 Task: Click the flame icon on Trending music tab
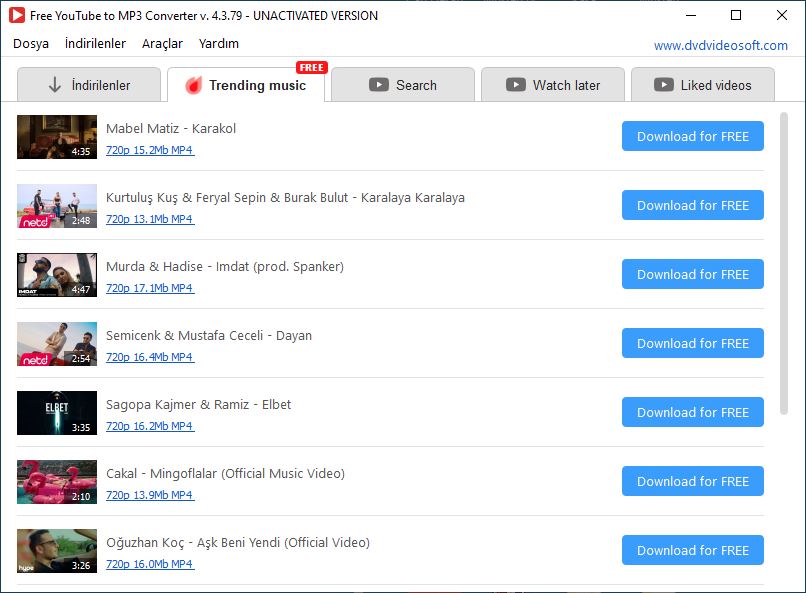point(193,85)
